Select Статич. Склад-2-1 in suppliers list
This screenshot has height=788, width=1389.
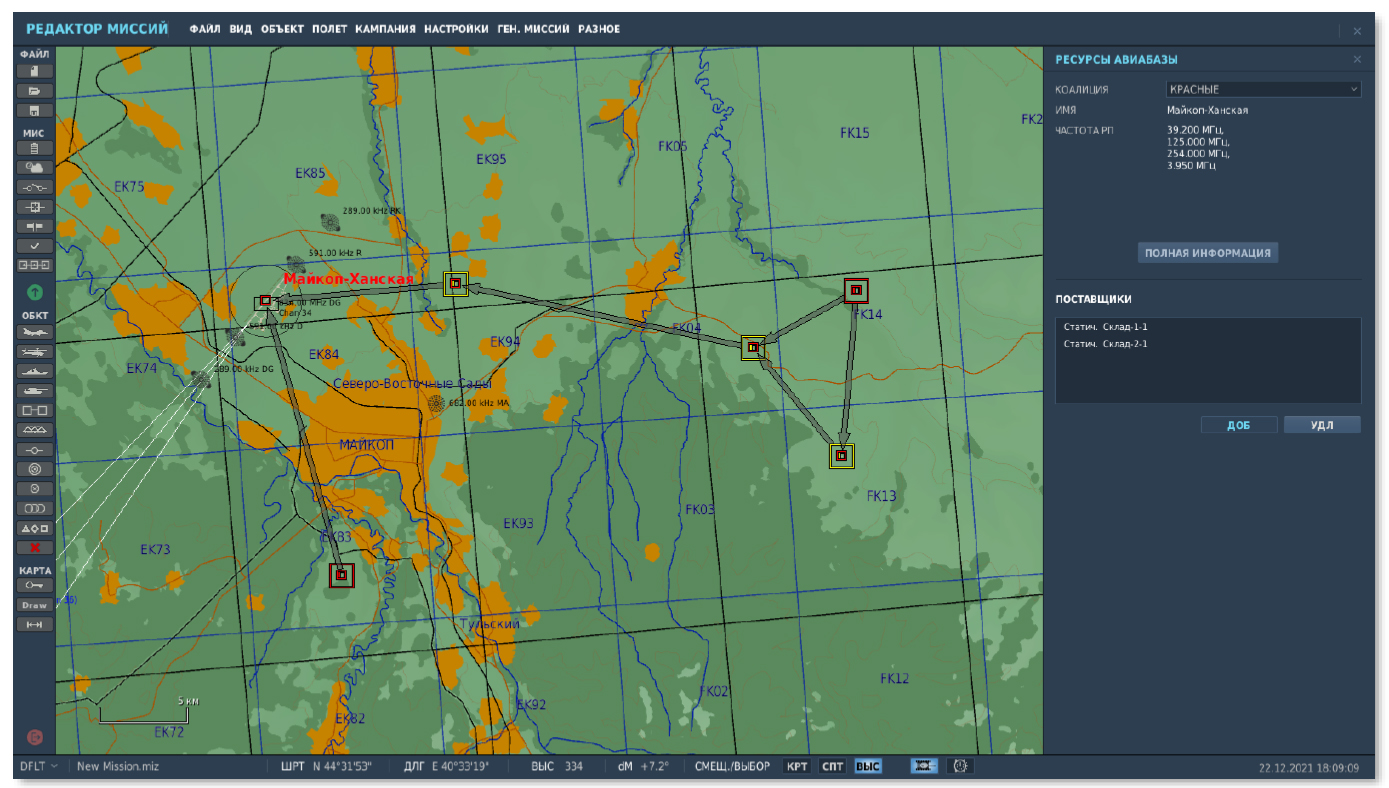point(1106,344)
